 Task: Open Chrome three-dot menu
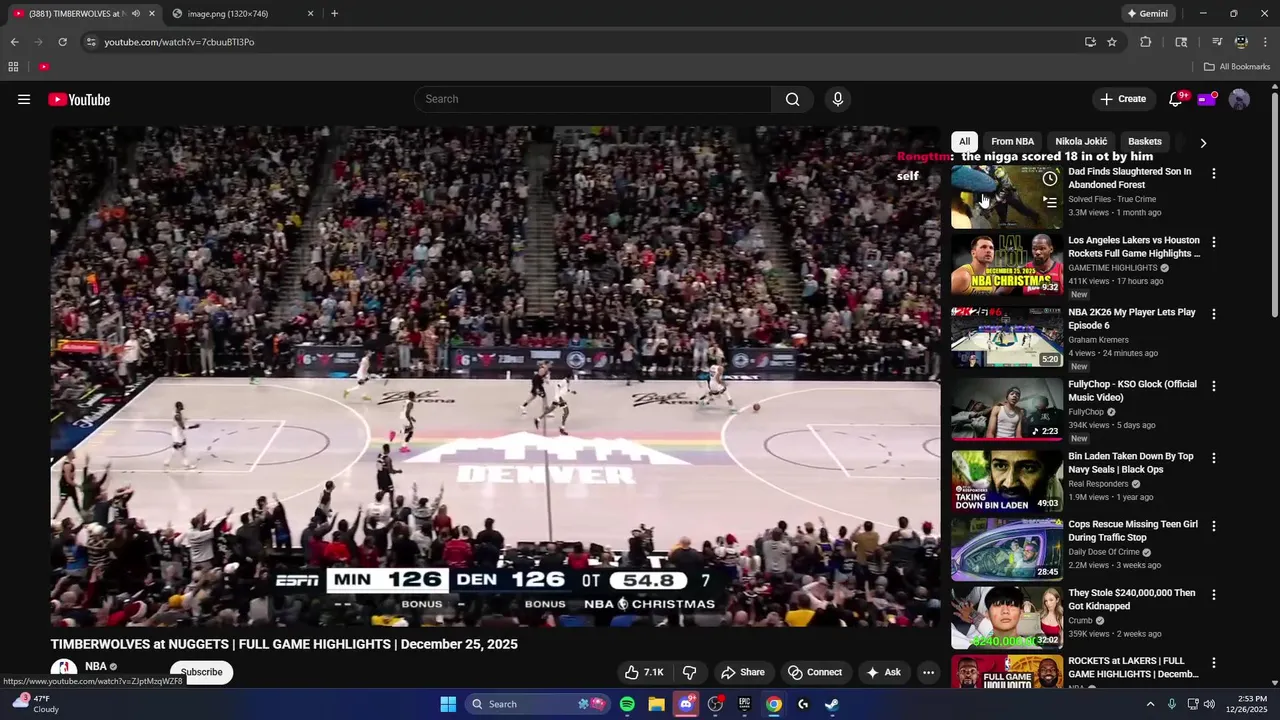[1266, 42]
